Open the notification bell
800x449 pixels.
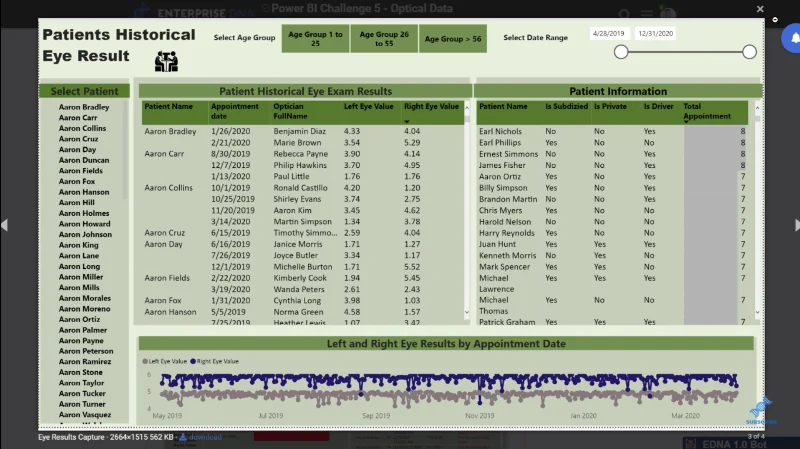(x=793, y=38)
